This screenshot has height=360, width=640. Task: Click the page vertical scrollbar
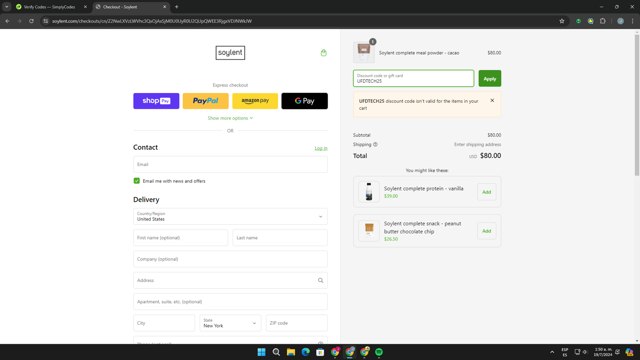[x=637, y=105]
